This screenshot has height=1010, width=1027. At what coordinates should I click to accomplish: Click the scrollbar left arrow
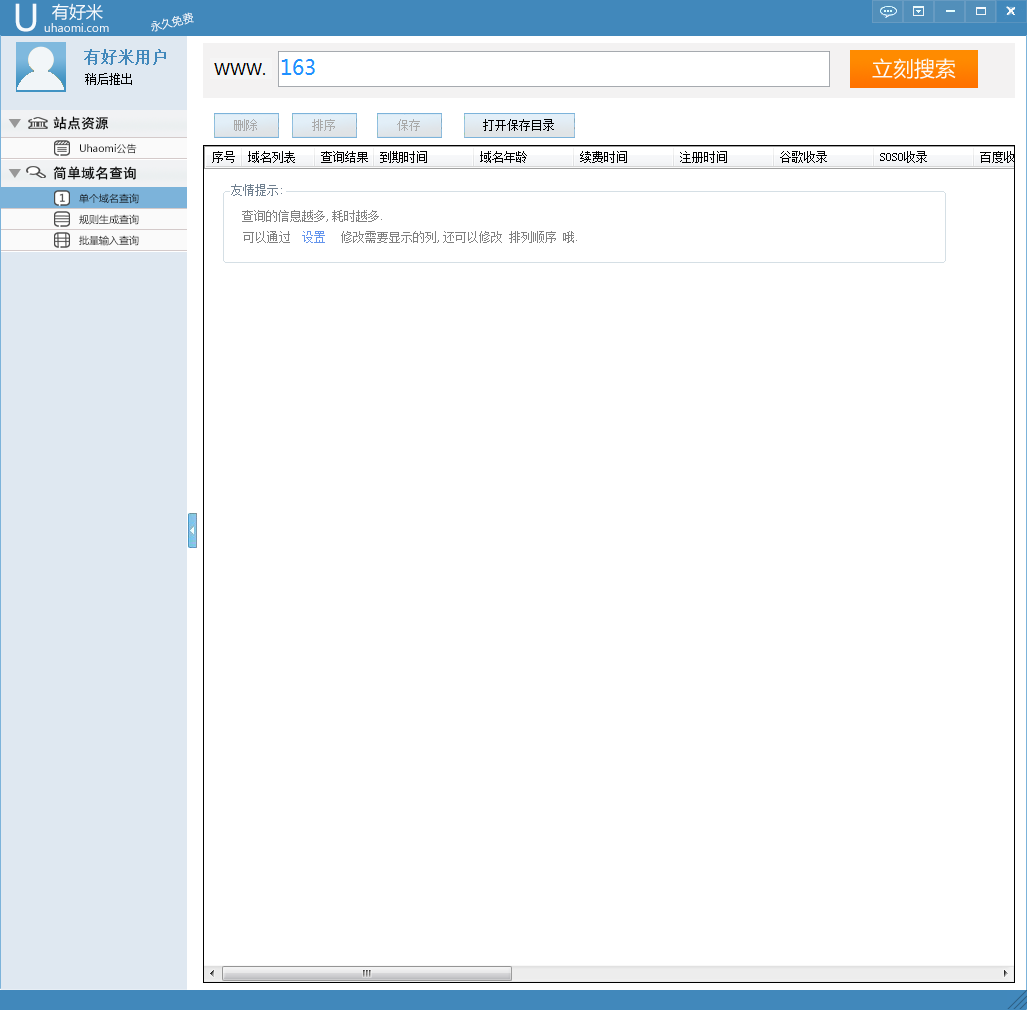point(212,973)
